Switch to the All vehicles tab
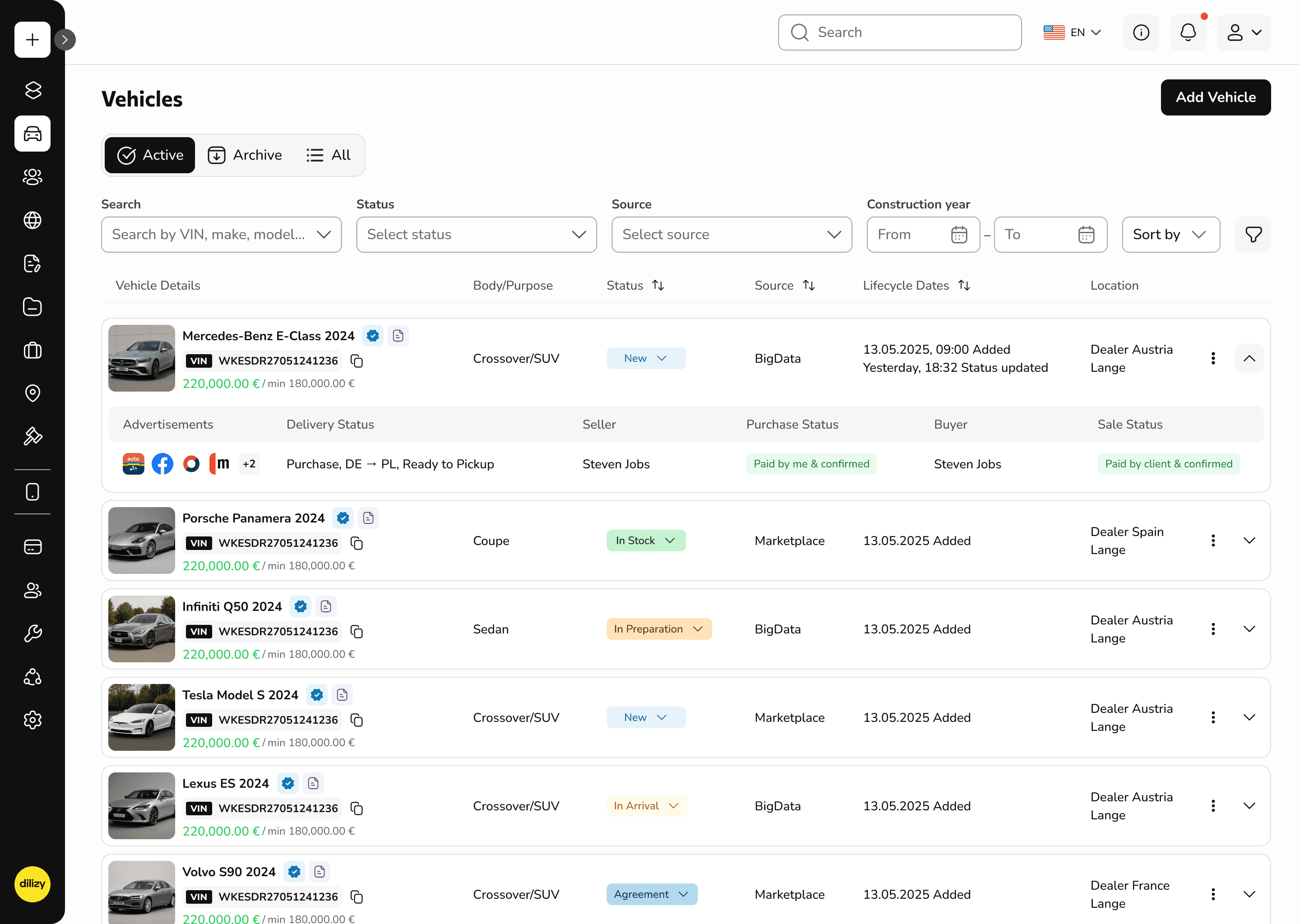Image resolution: width=1300 pixels, height=924 pixels. coord(329,155)
